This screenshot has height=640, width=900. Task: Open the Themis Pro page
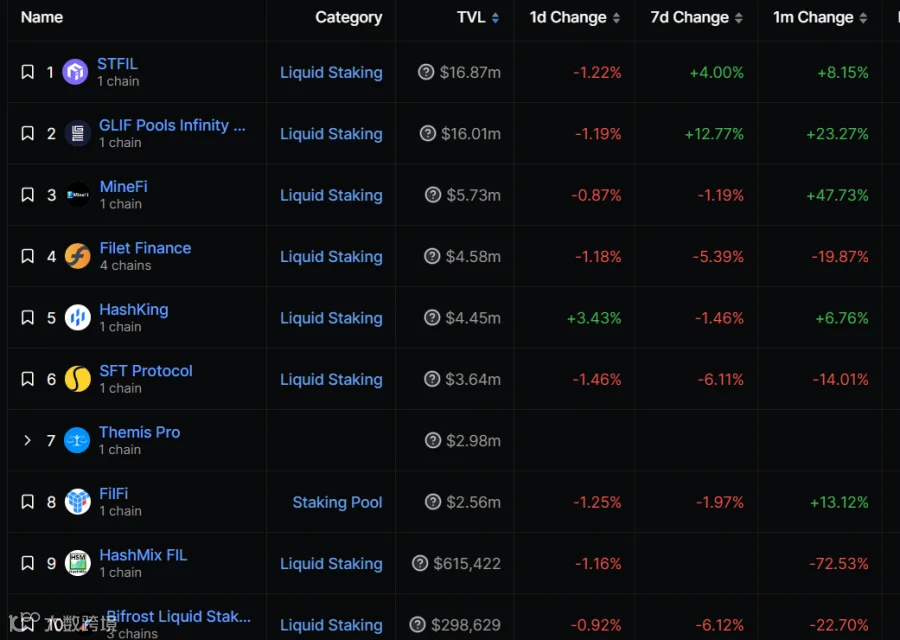click(x=139, y=432)
